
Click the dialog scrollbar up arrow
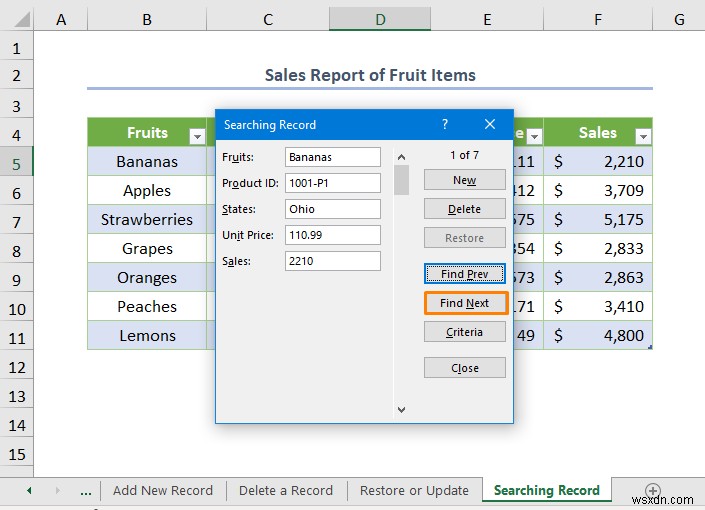402,157
